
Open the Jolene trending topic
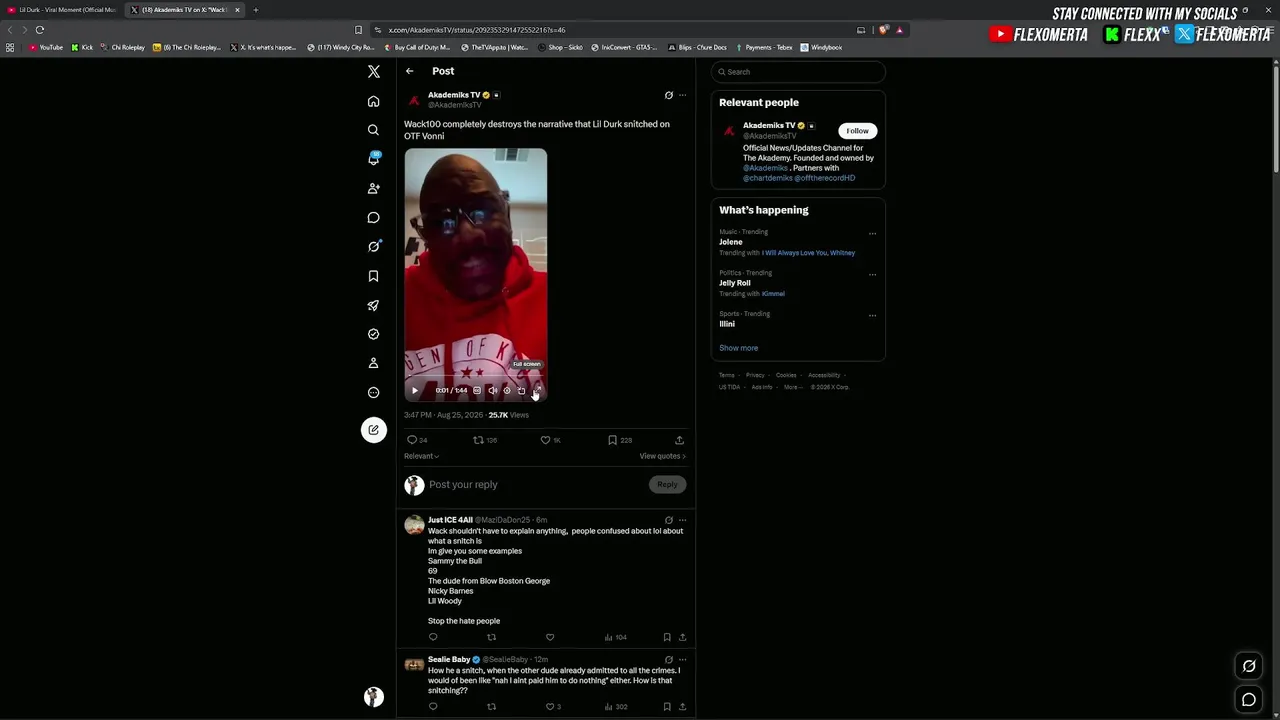pyautogui.click(x=731, y=242)
